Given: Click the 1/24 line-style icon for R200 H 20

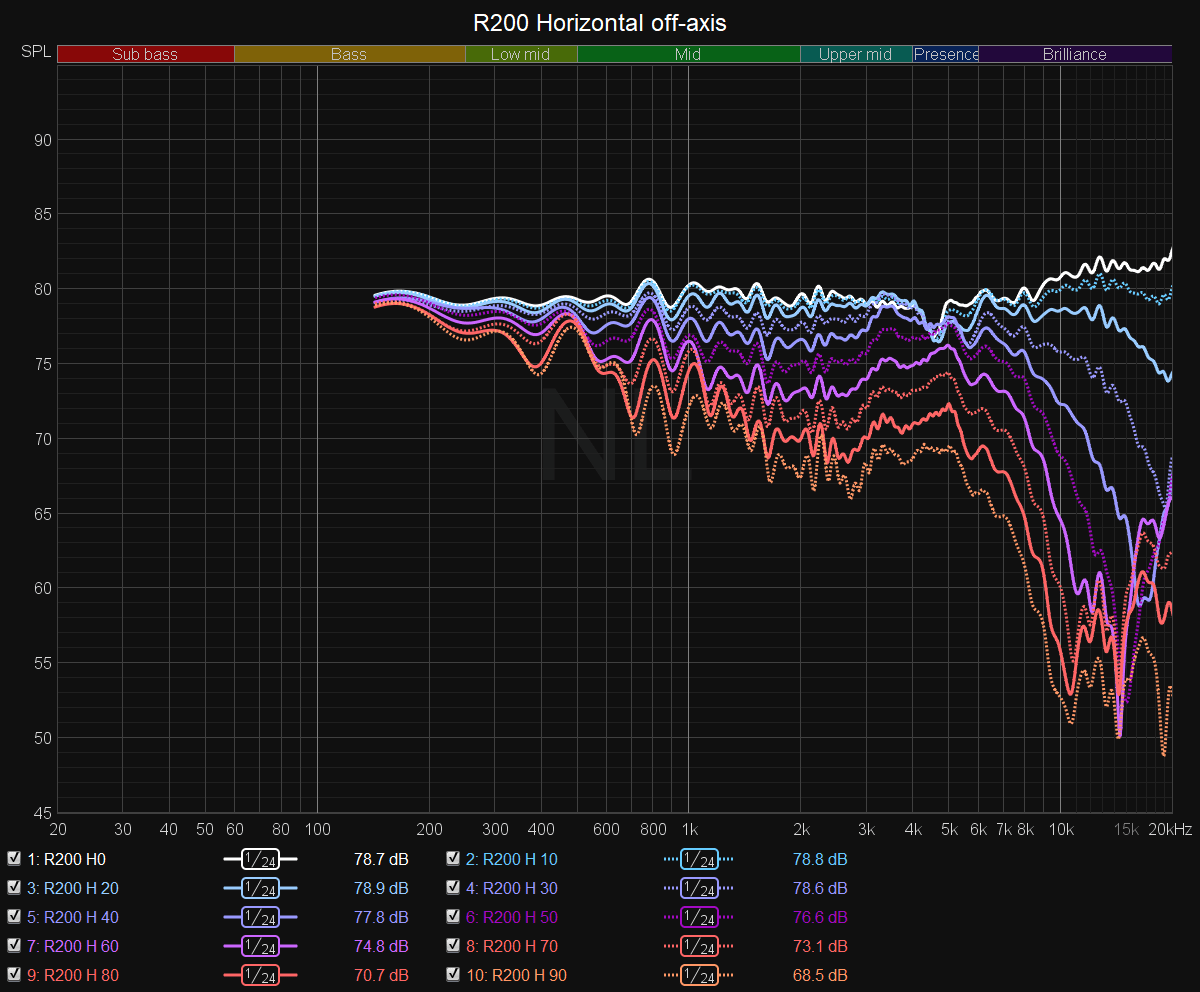Looking at the screenshot, I should point(260,888).
